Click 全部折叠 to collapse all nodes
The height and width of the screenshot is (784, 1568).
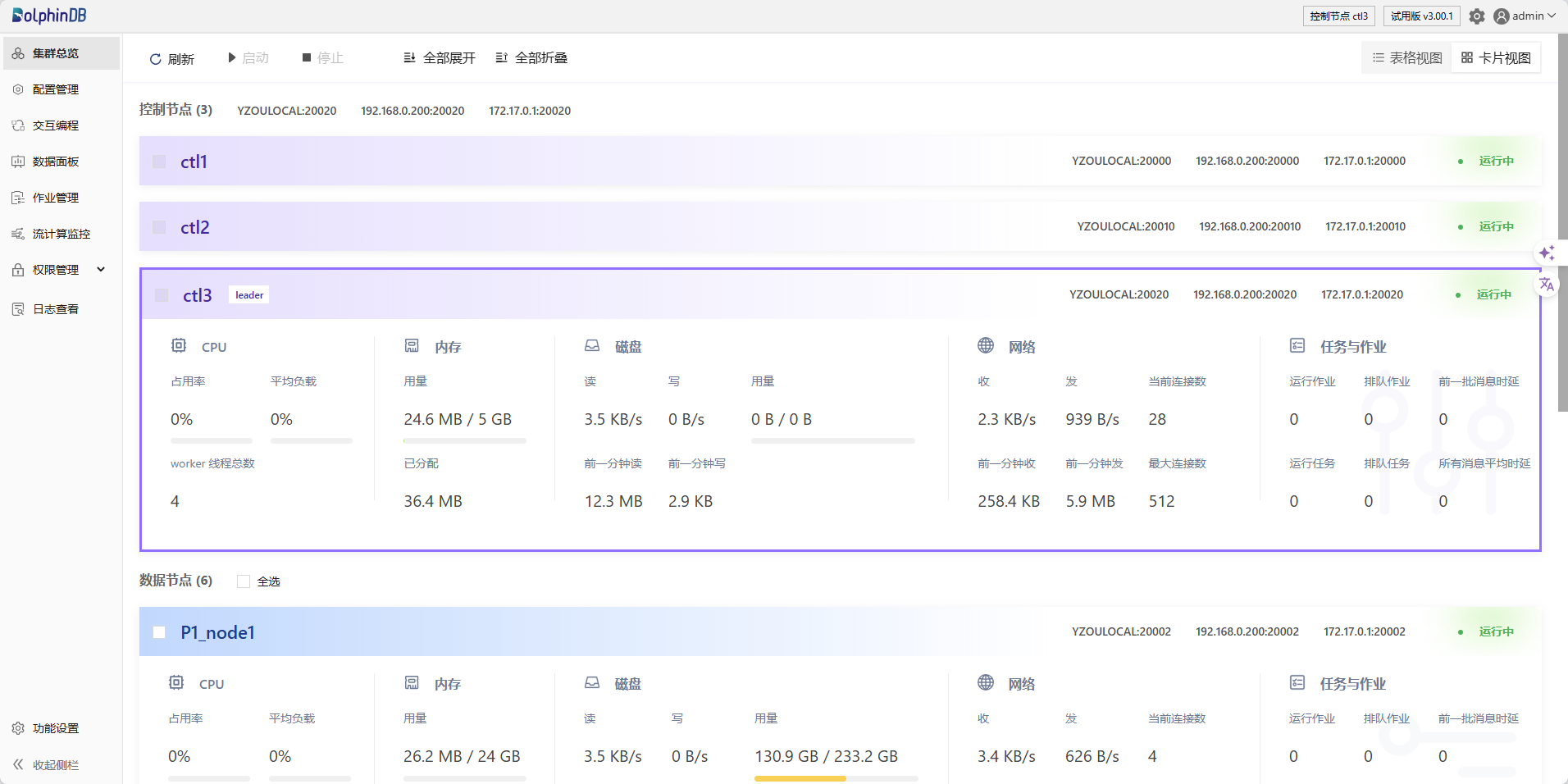tap(531, 58)
